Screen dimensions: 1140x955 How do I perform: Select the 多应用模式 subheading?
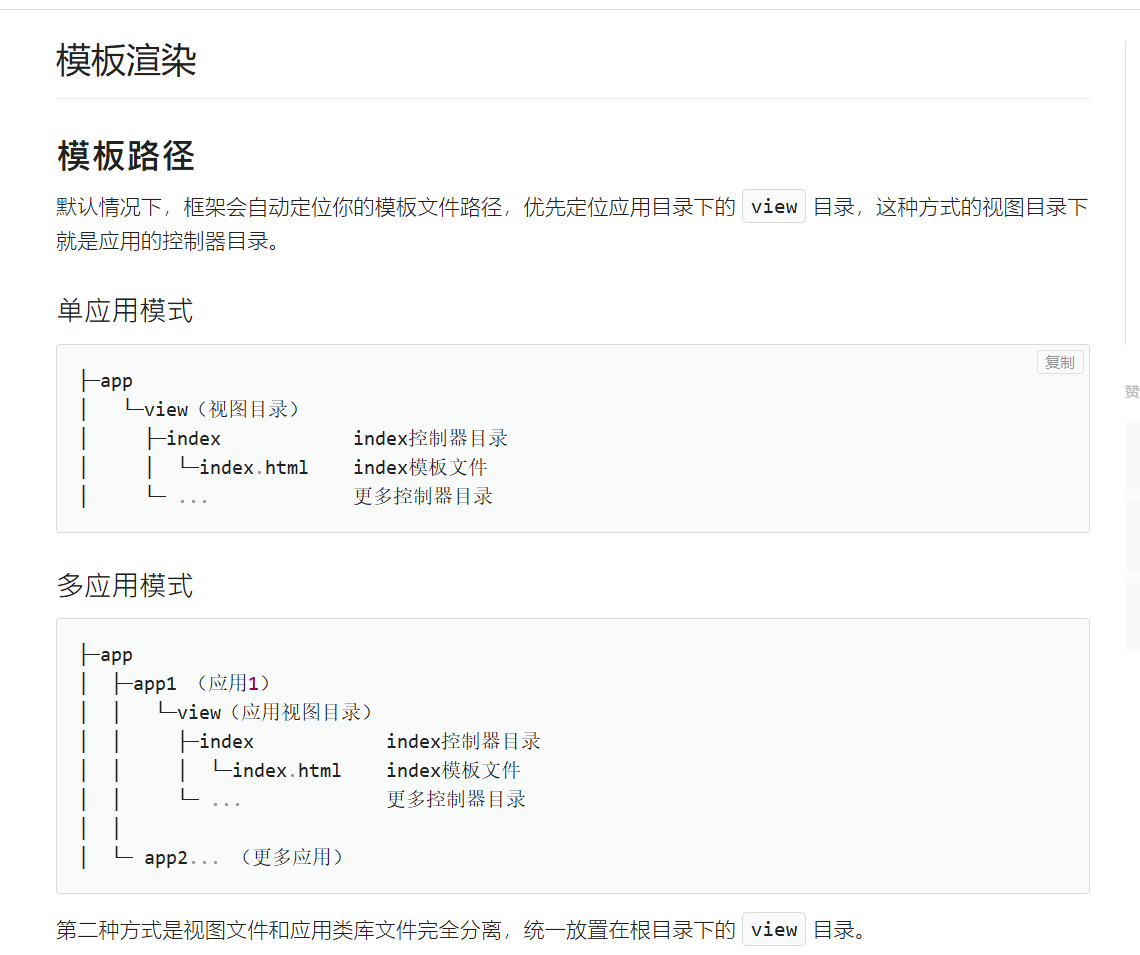pyautogui.click(x=125, y=585)
